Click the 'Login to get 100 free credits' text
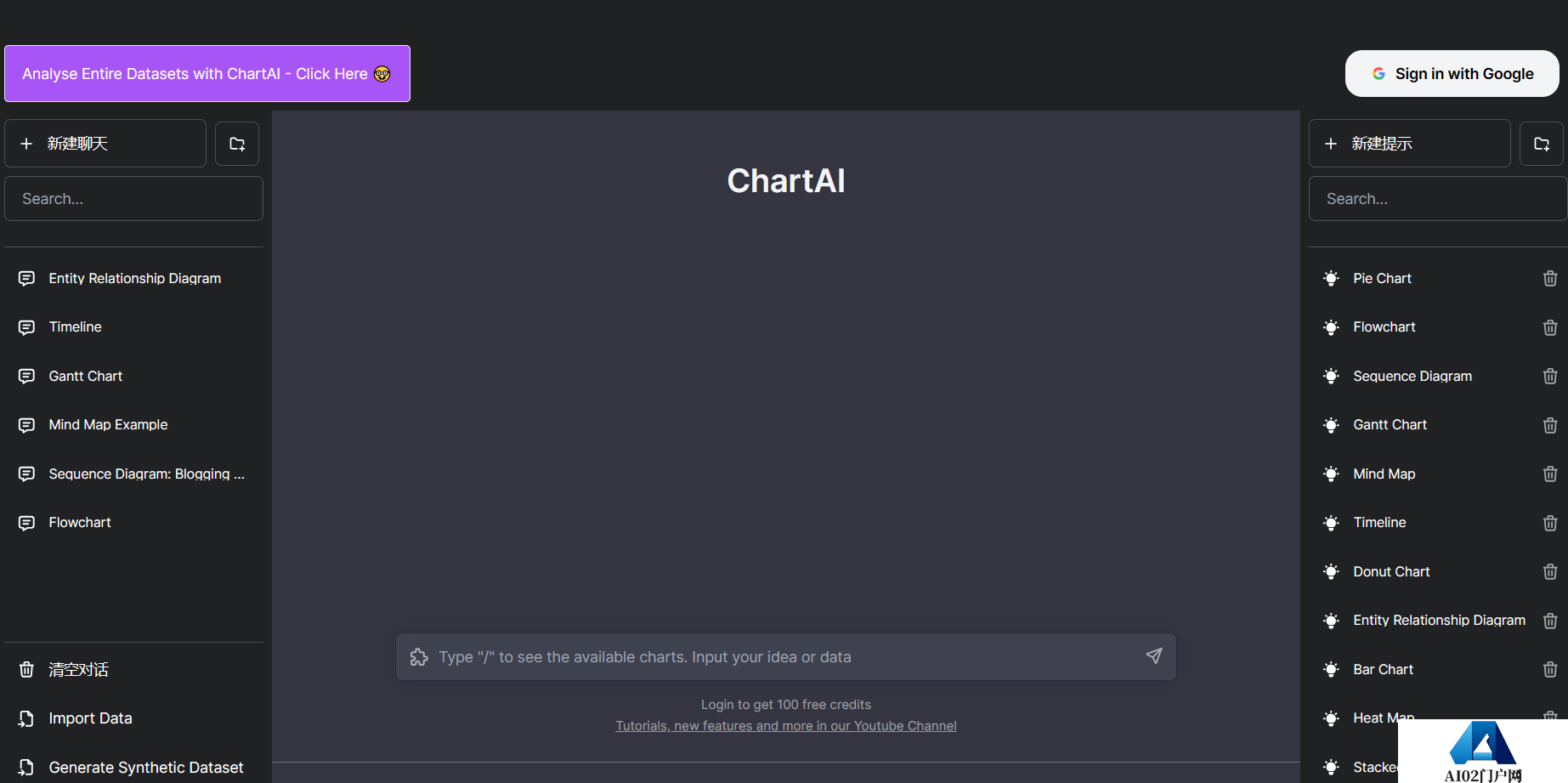Screen dimensions: 1568x783 click(786, 705)
